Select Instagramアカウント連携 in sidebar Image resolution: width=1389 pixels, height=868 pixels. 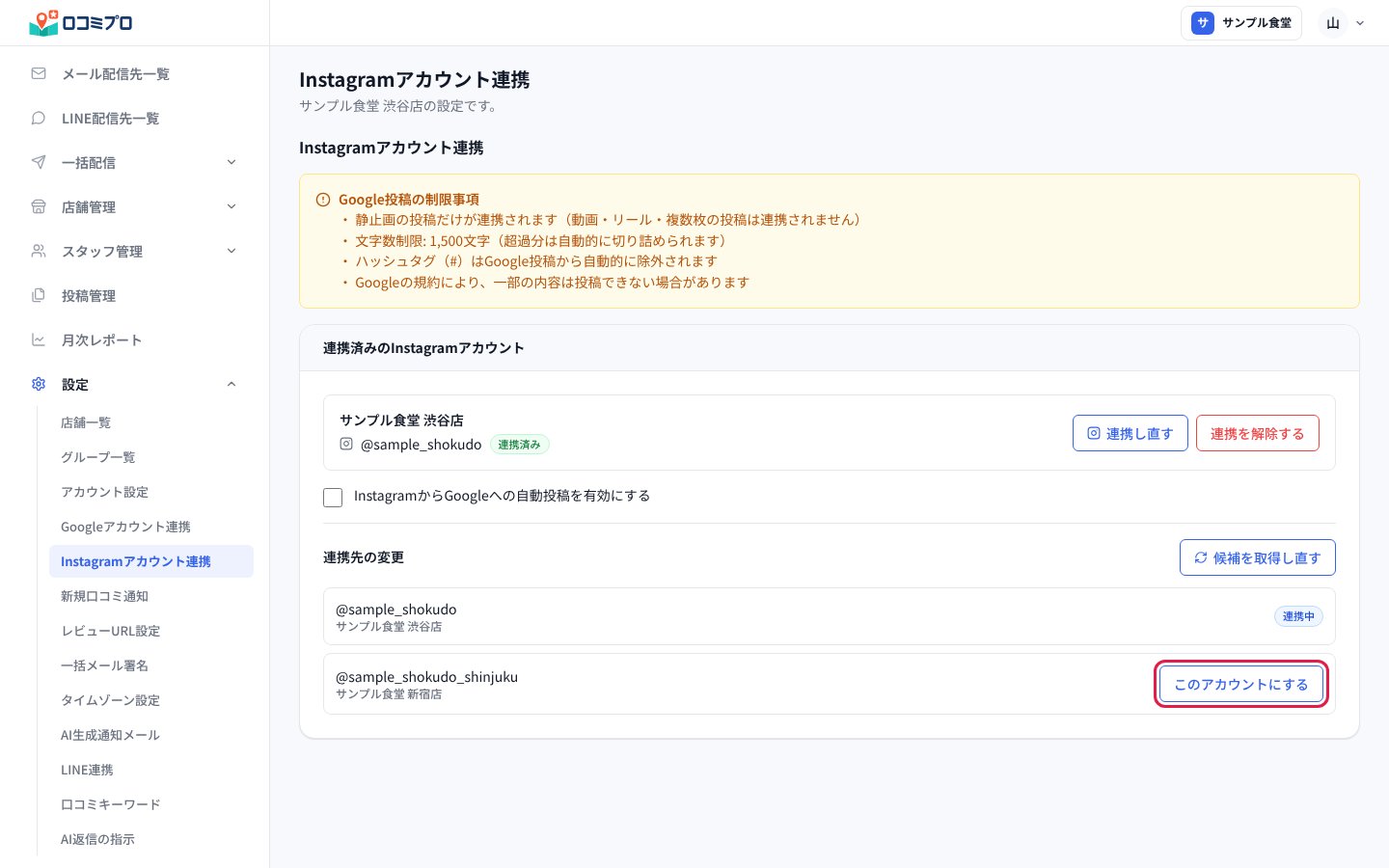151,561
